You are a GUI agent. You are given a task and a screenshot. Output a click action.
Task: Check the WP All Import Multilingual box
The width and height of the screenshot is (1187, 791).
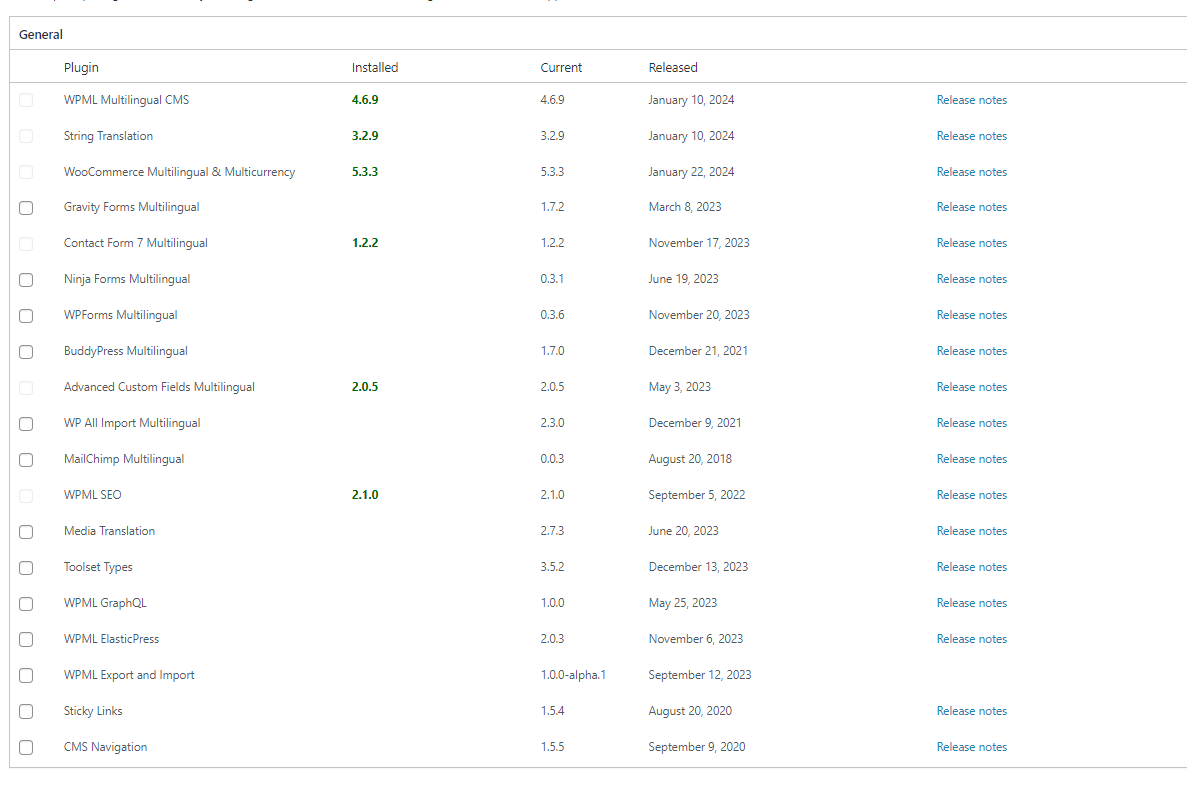(26, 424)
